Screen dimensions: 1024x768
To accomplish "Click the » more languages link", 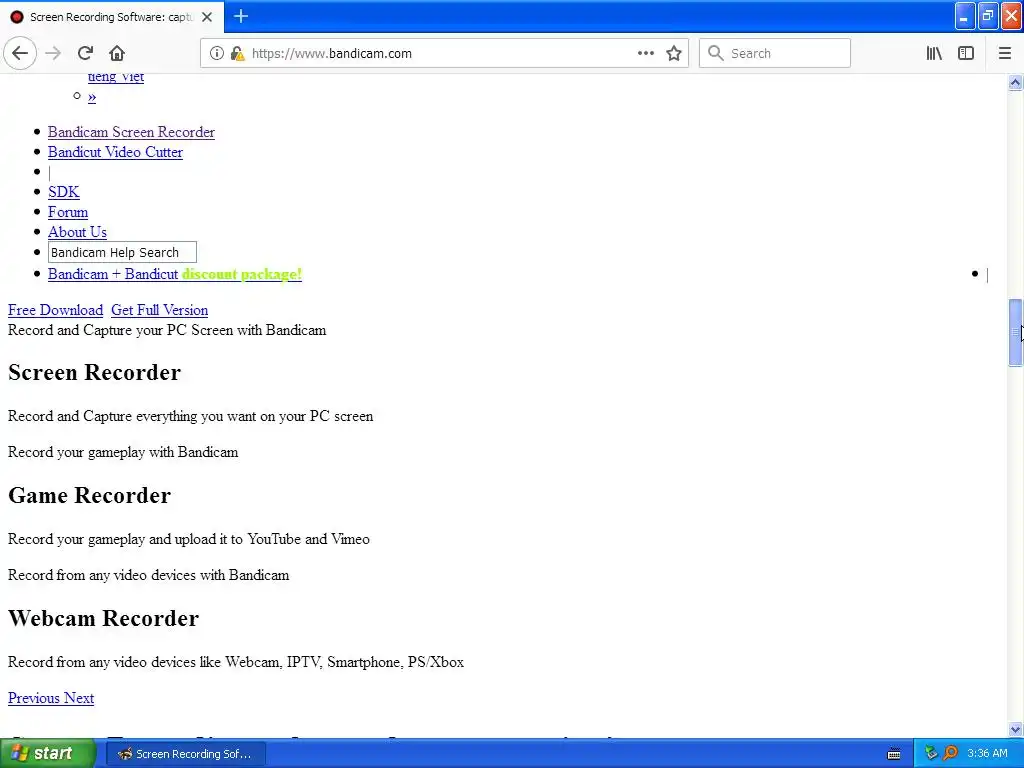I will point(92,97).
